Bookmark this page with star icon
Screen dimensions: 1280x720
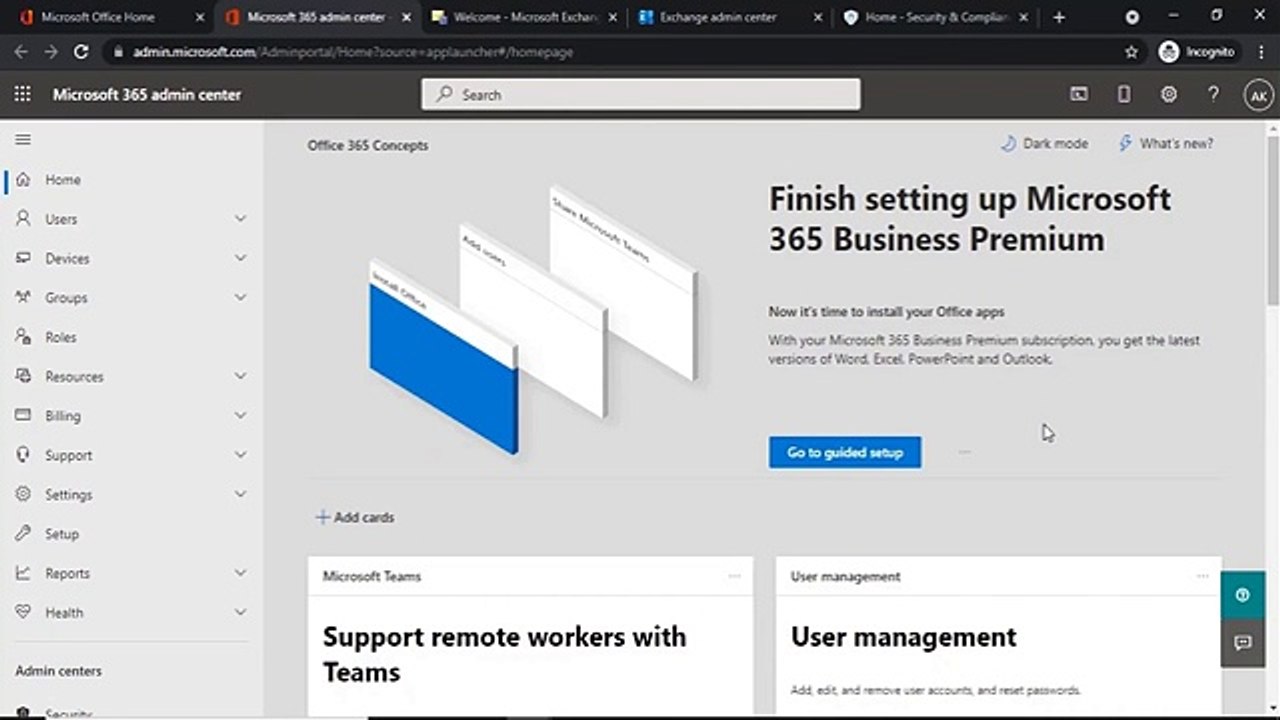[1132, 52]
